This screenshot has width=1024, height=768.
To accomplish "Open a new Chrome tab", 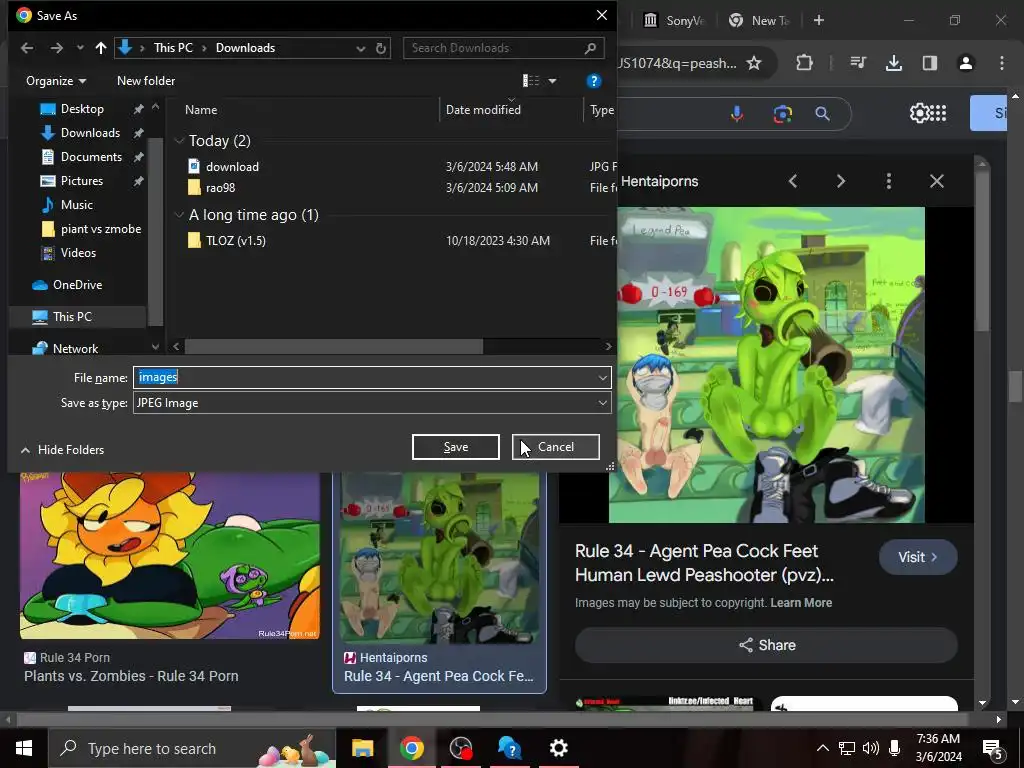I will pyautogui.click(x=819, y=20).
